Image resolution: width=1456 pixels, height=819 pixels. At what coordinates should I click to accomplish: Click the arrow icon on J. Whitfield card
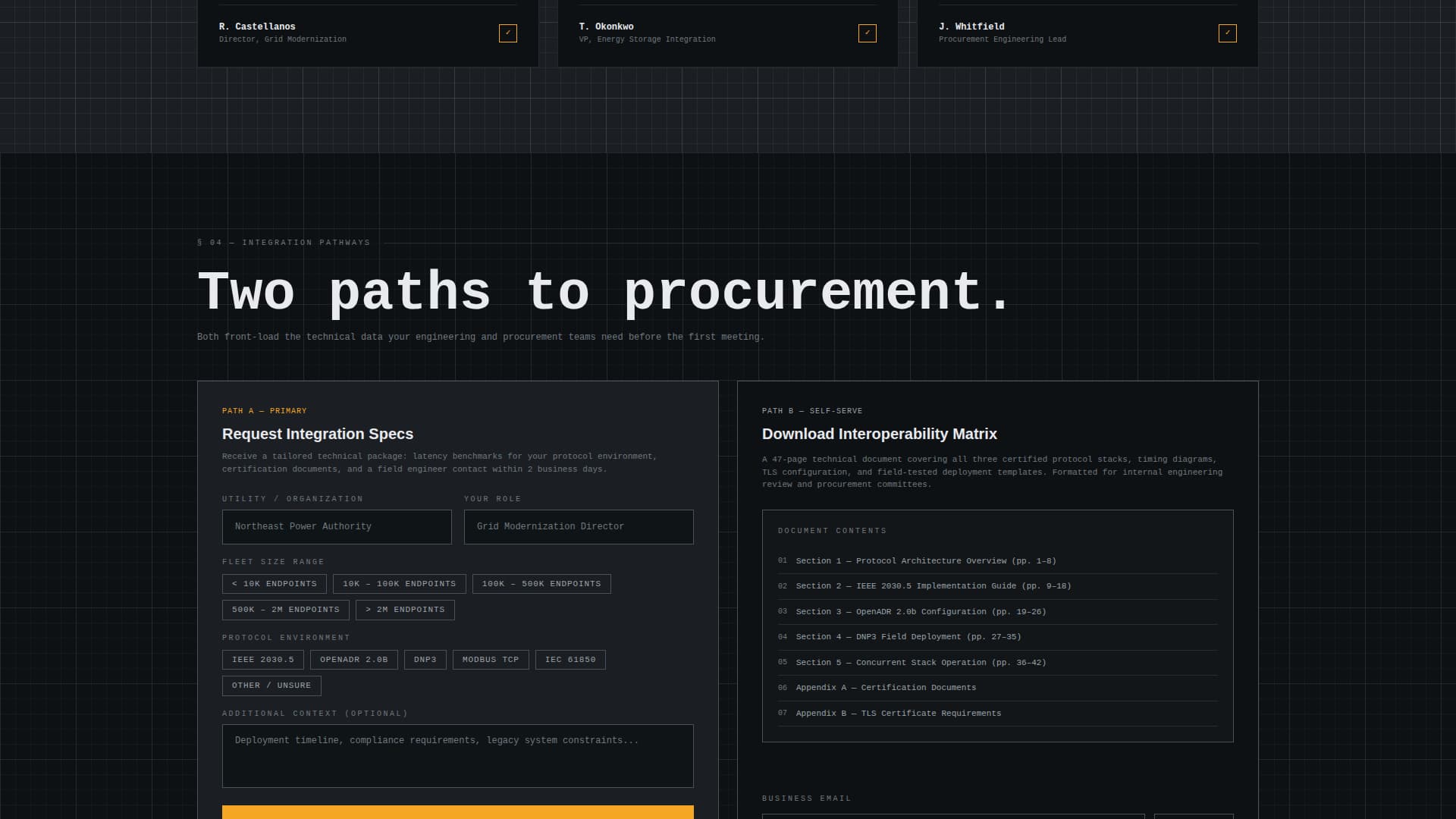[x=1227, y=33]
